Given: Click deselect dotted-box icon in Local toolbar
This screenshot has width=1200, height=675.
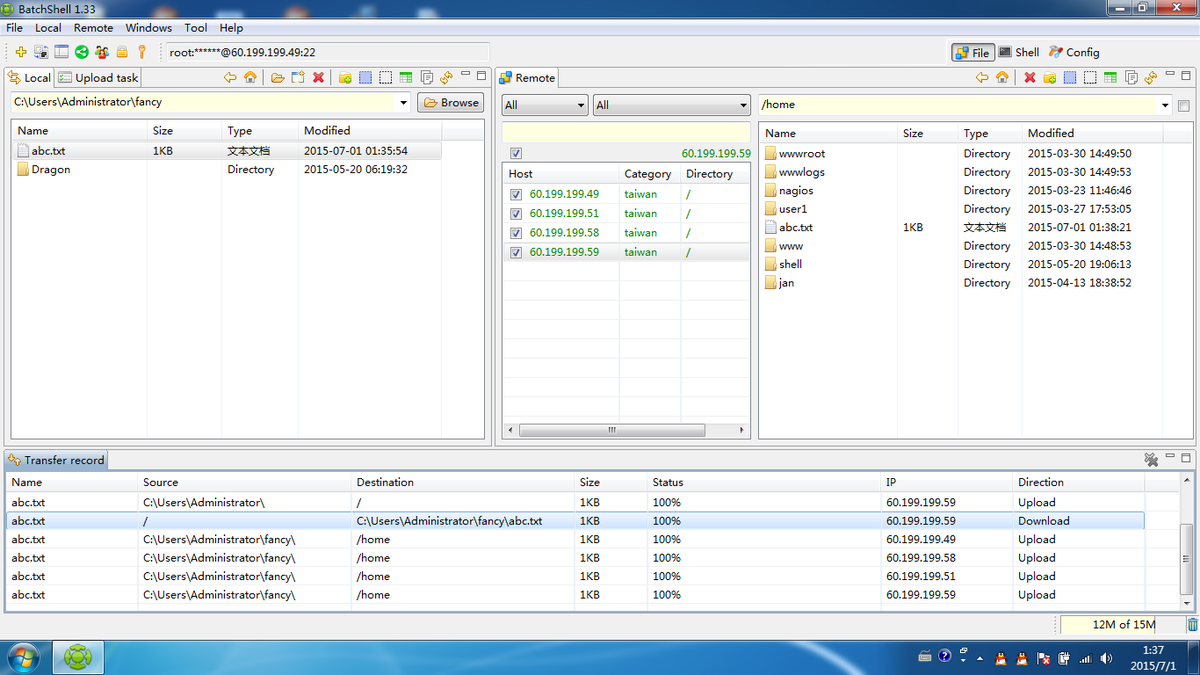Looking at the screenshot, I should (385, 77).
